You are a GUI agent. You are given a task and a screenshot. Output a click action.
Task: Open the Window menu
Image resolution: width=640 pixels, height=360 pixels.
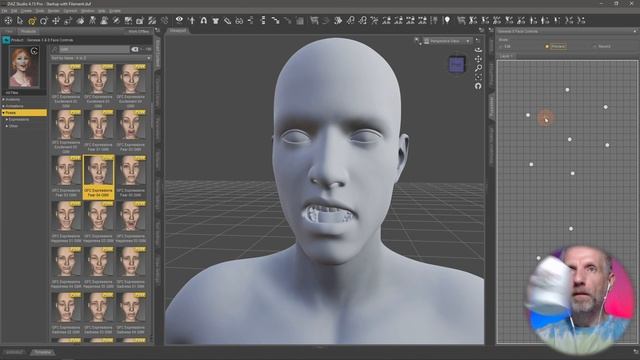click(x=87, y=11)
